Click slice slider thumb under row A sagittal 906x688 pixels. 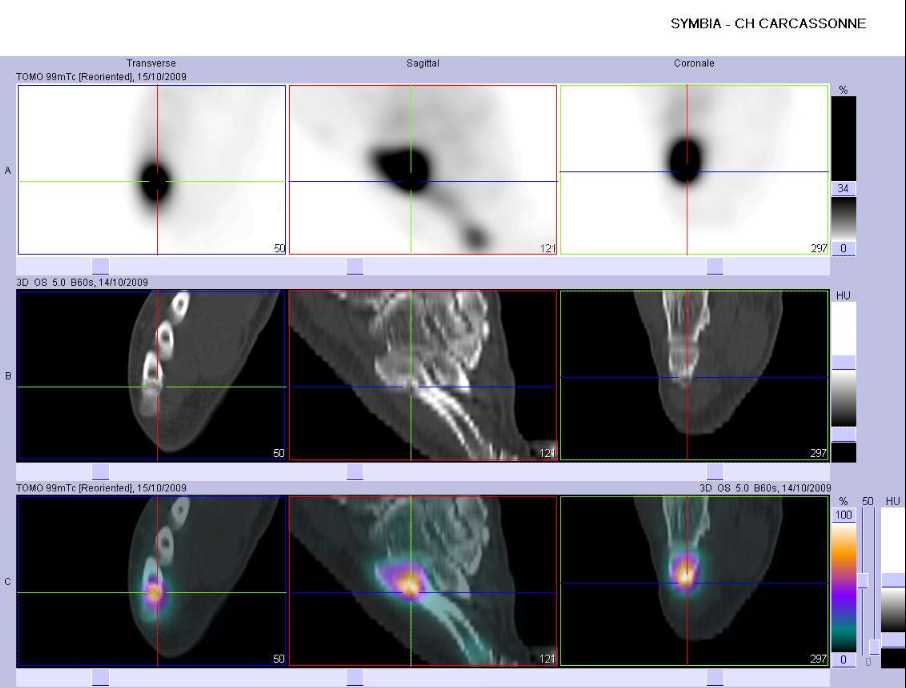pos(355,266)
